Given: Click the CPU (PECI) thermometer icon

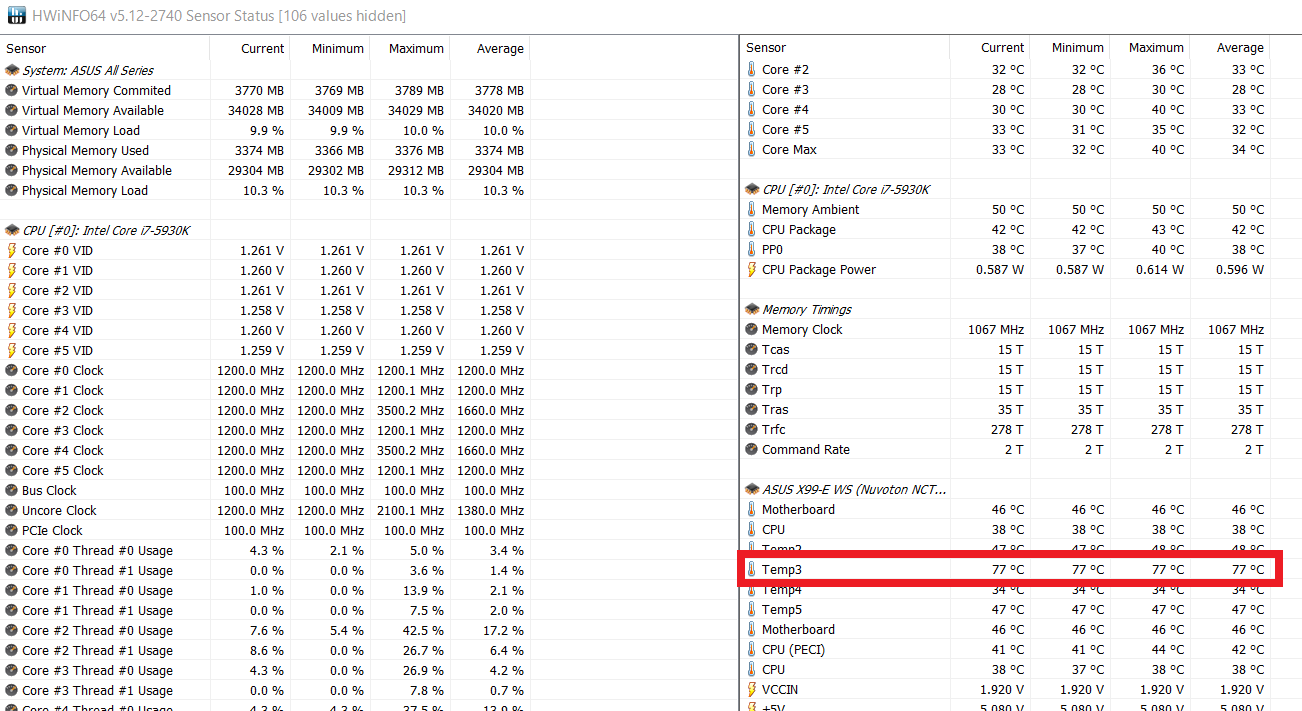Looking at the screenshot, I should pos(752,649).
